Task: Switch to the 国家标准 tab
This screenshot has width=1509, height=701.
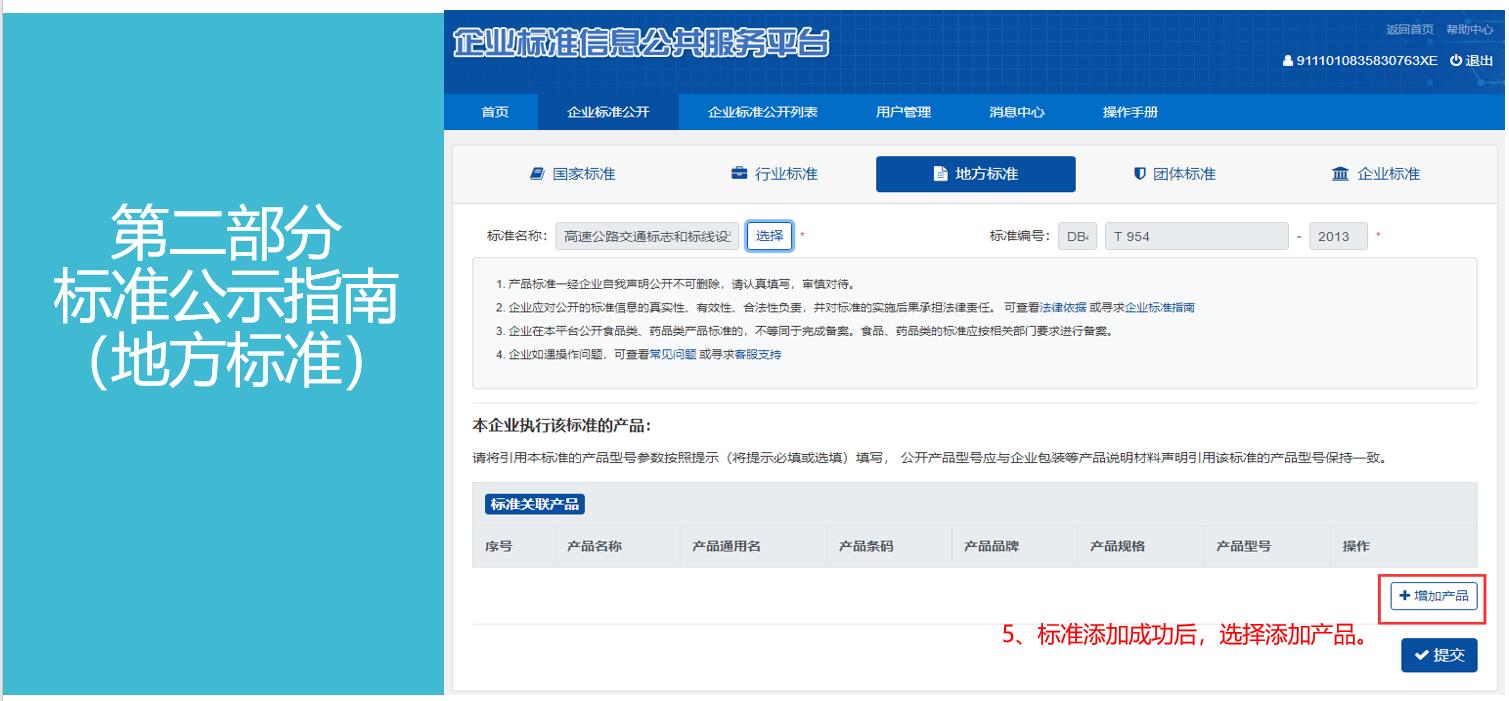Action: 573,174
